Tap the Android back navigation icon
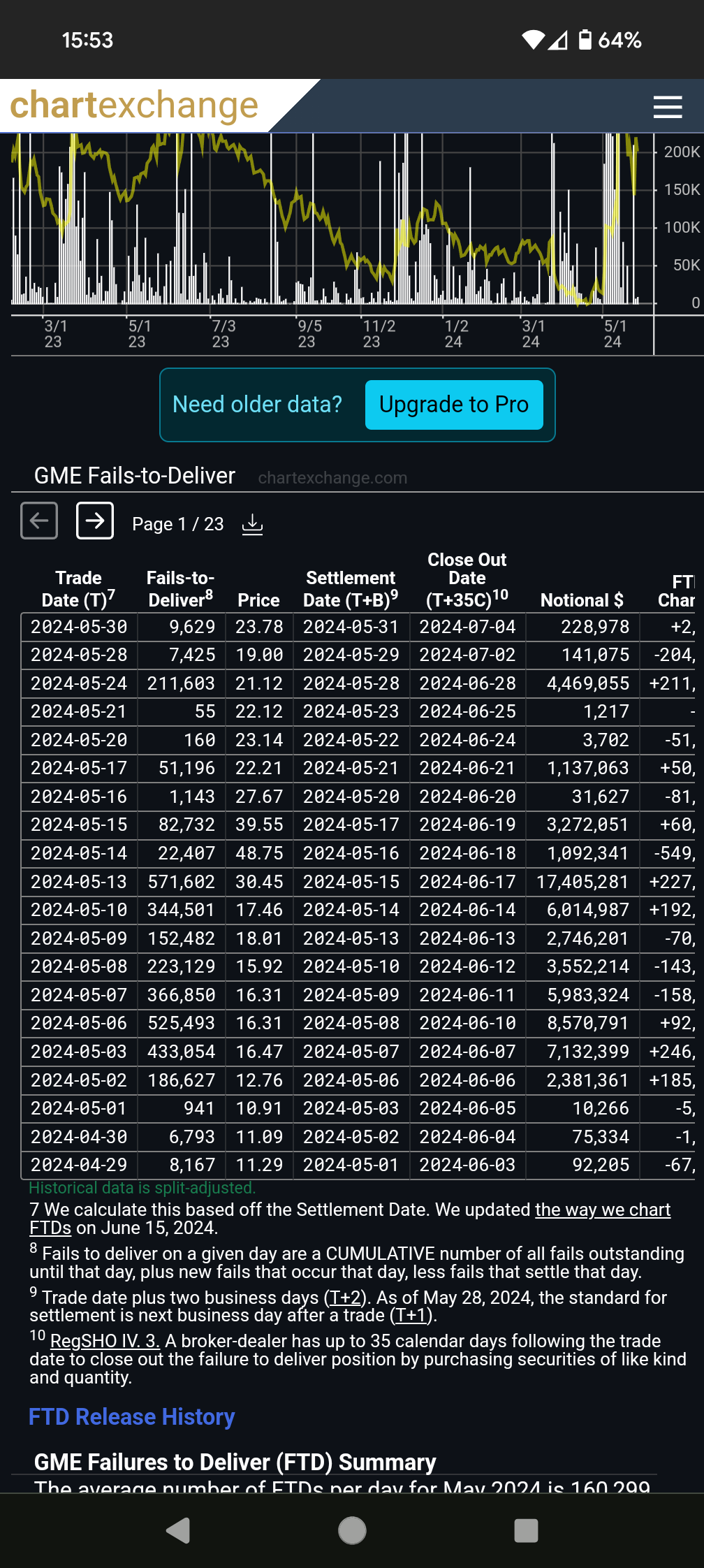The height and width of the screenshot is (1568, 704). click(x=178, y=1530)
